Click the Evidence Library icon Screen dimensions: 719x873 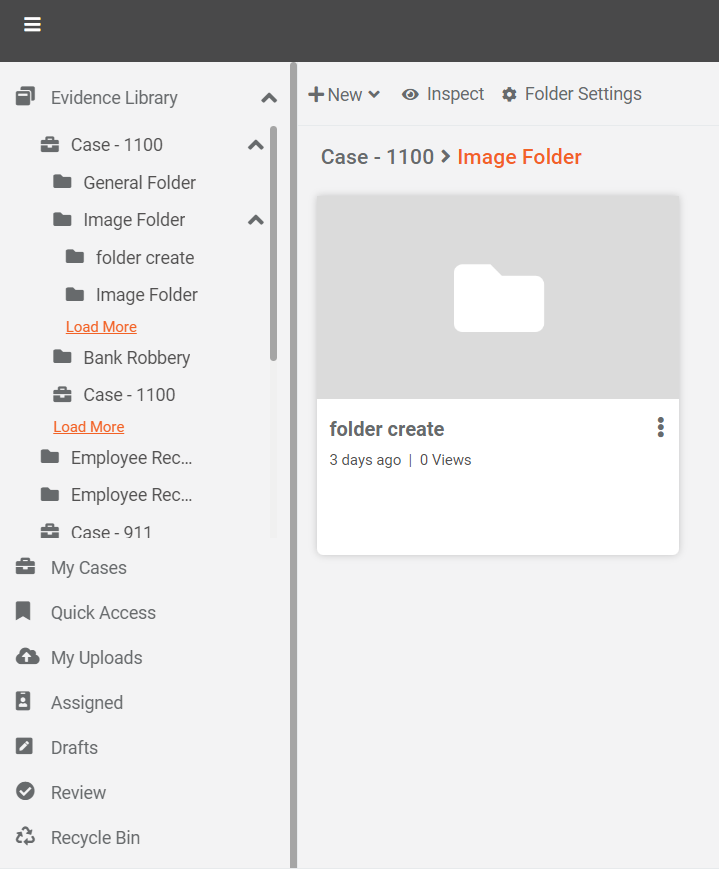tap(26, 97)
